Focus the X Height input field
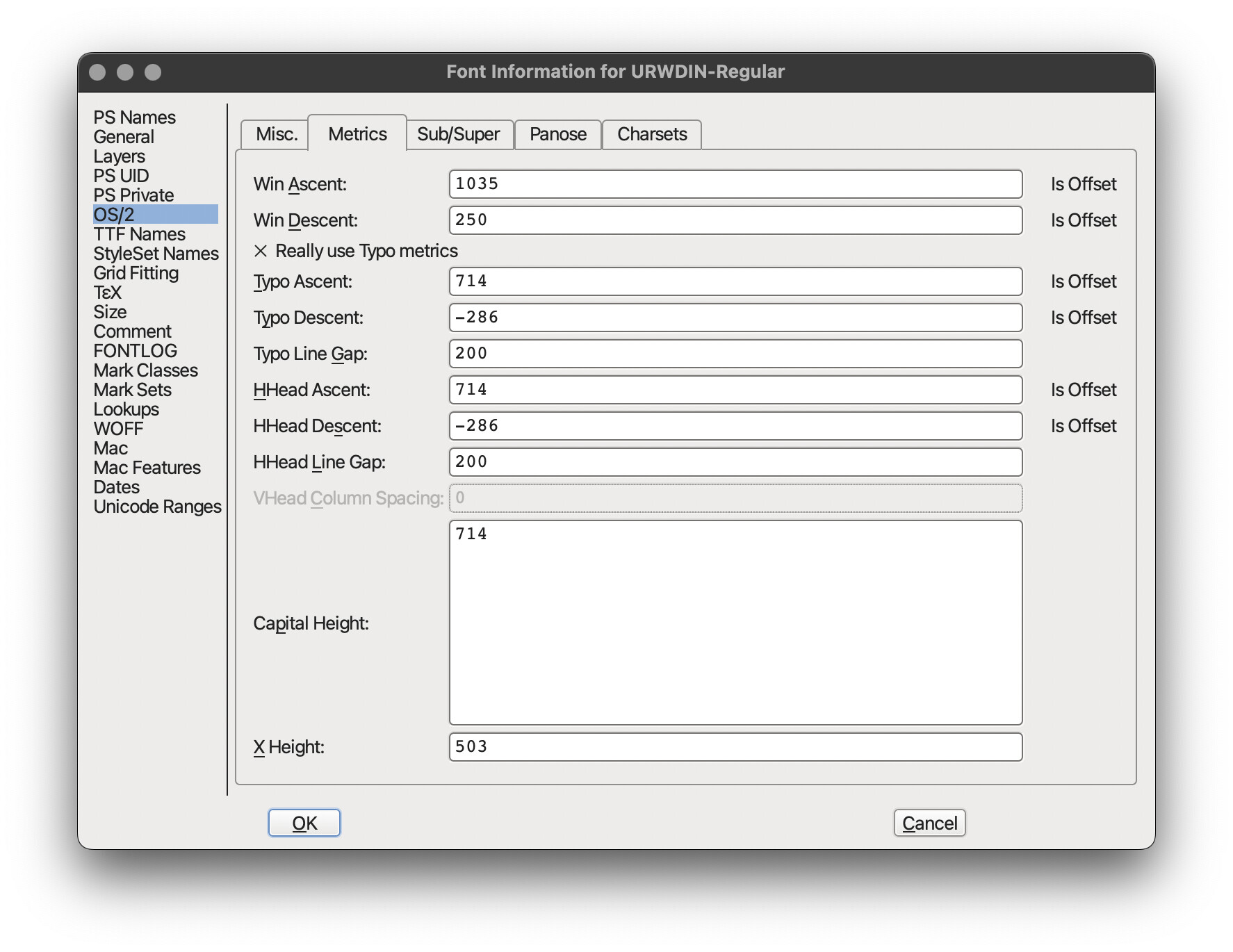This screenshot has height=952, width=1233. [736, 747]
